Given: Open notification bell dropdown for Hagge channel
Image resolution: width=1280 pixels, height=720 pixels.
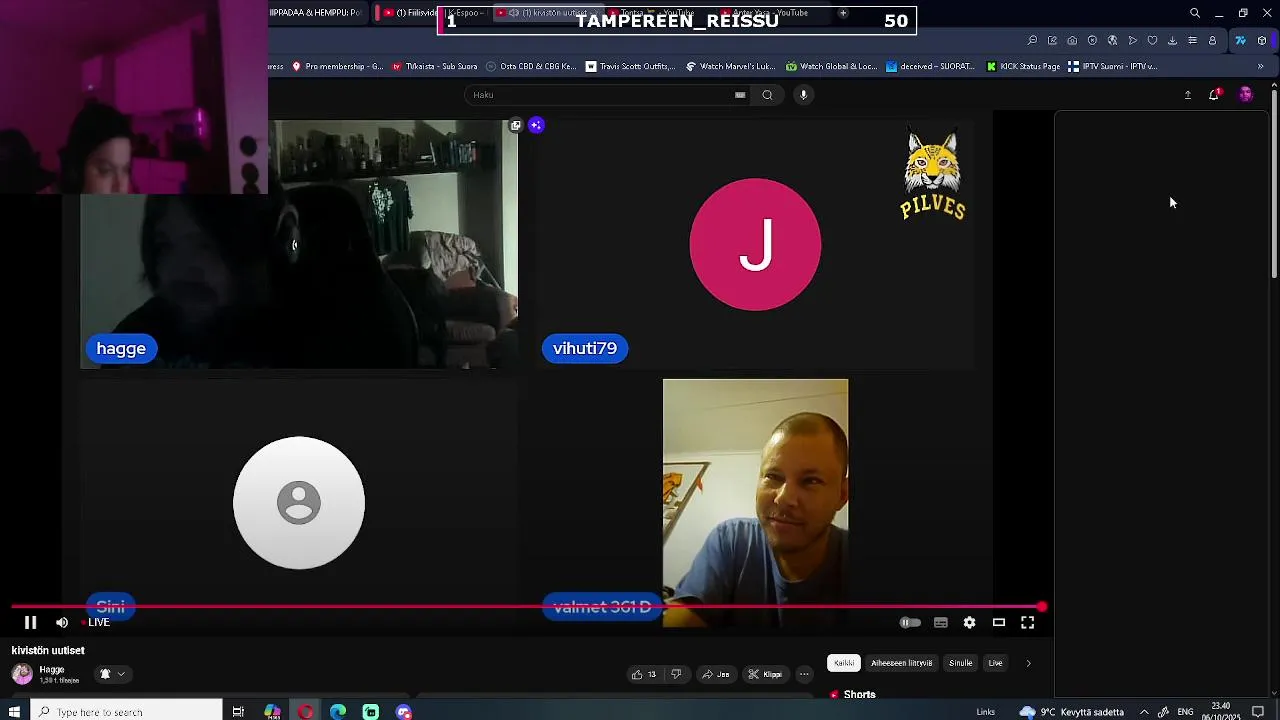Looking at the screenshot, I should click(x=112, y=674).
